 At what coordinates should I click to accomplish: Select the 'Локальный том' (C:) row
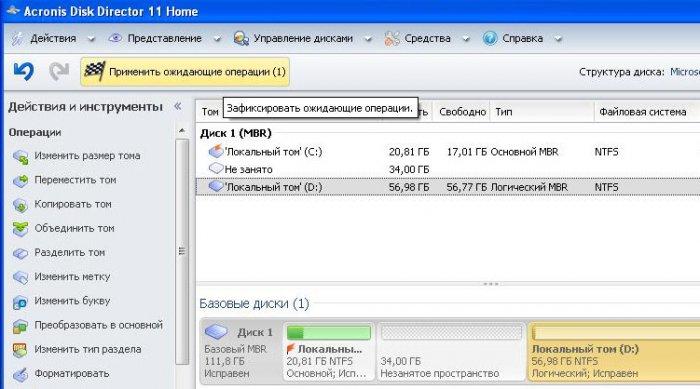[x=448, y=152]
